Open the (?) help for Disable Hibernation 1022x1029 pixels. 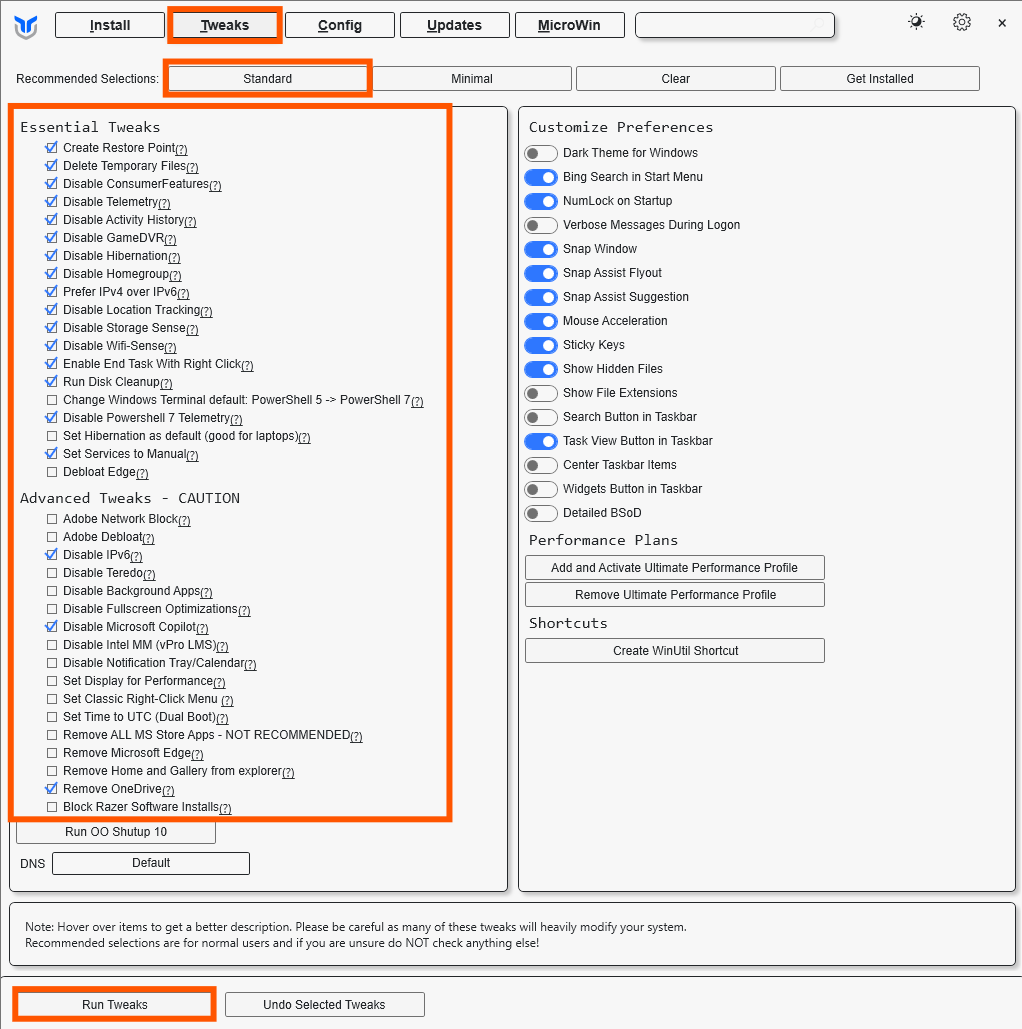coord(174,257)
